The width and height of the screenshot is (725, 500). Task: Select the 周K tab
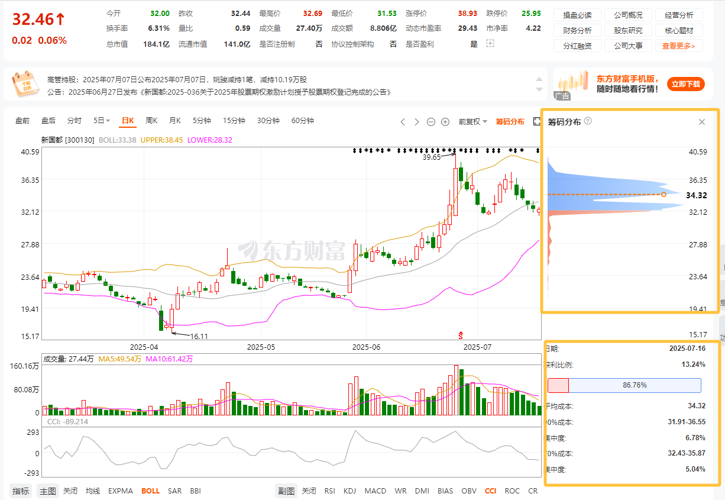pos(151,120)
